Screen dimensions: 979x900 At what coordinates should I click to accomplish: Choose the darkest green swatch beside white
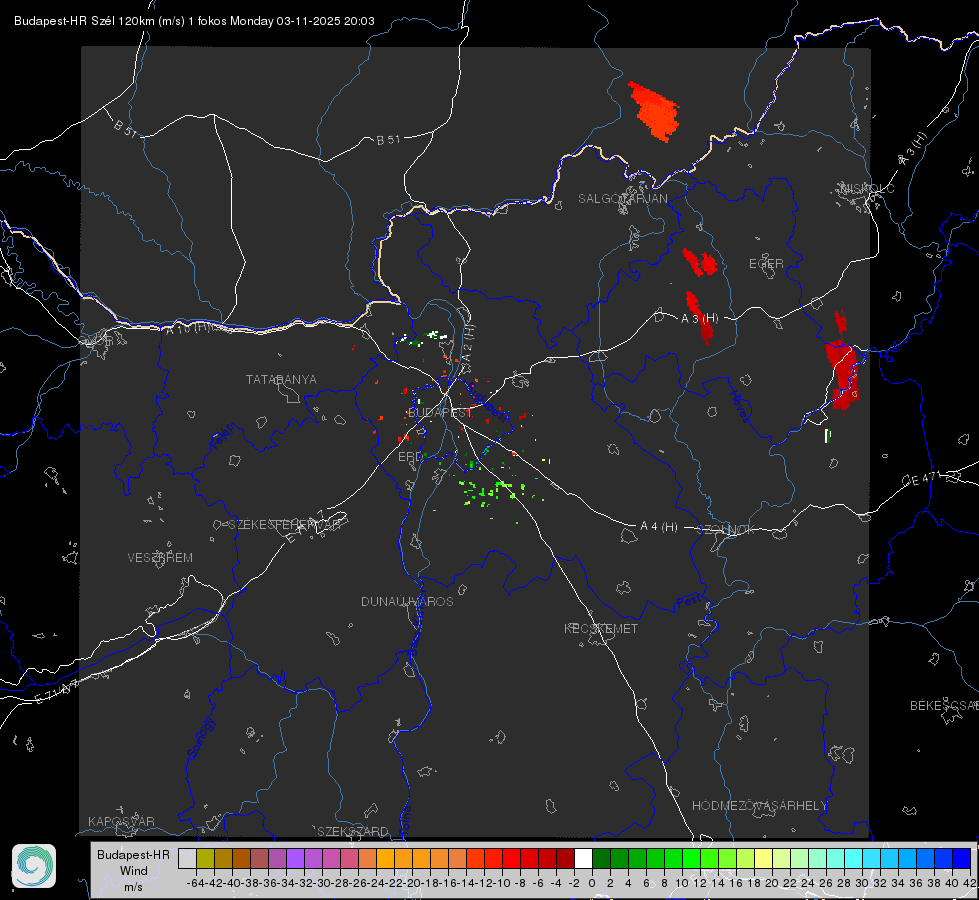(x=601, y=858)
